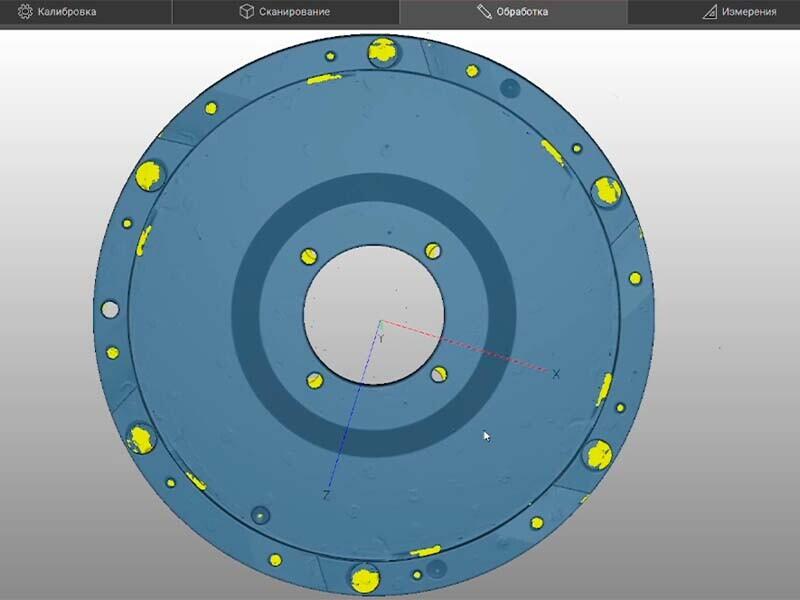The height and width of the screenshot is (600, 800).
Task: Click the gear icon beside Калибровка
Action: tap(25, 12)
